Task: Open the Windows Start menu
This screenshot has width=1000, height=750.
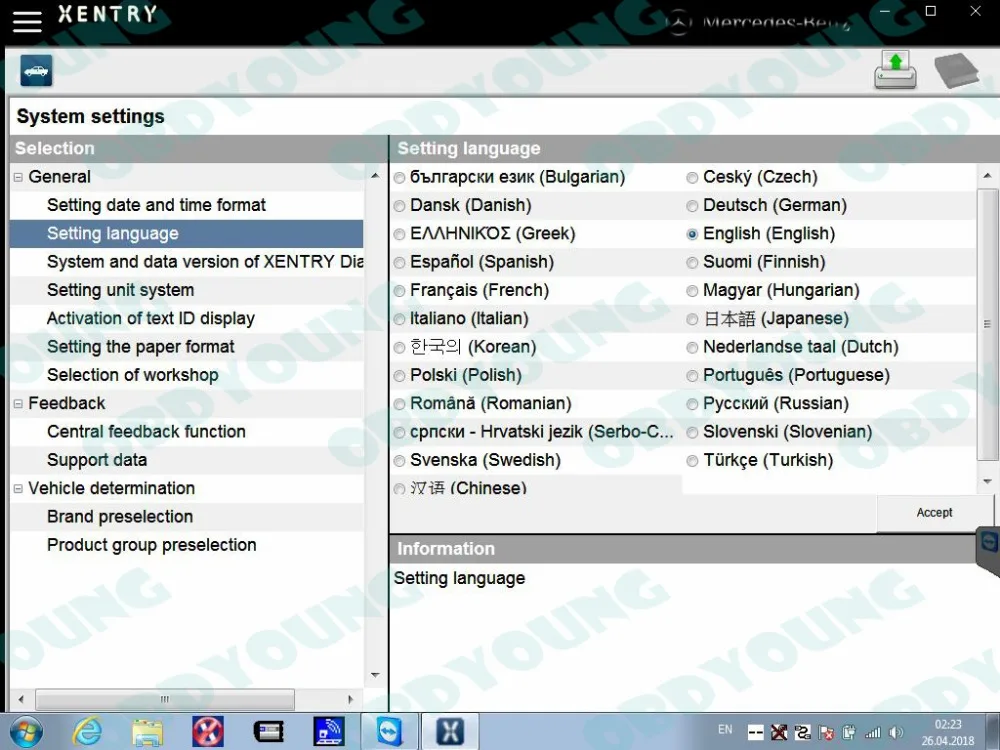Action: pos(26,732)
